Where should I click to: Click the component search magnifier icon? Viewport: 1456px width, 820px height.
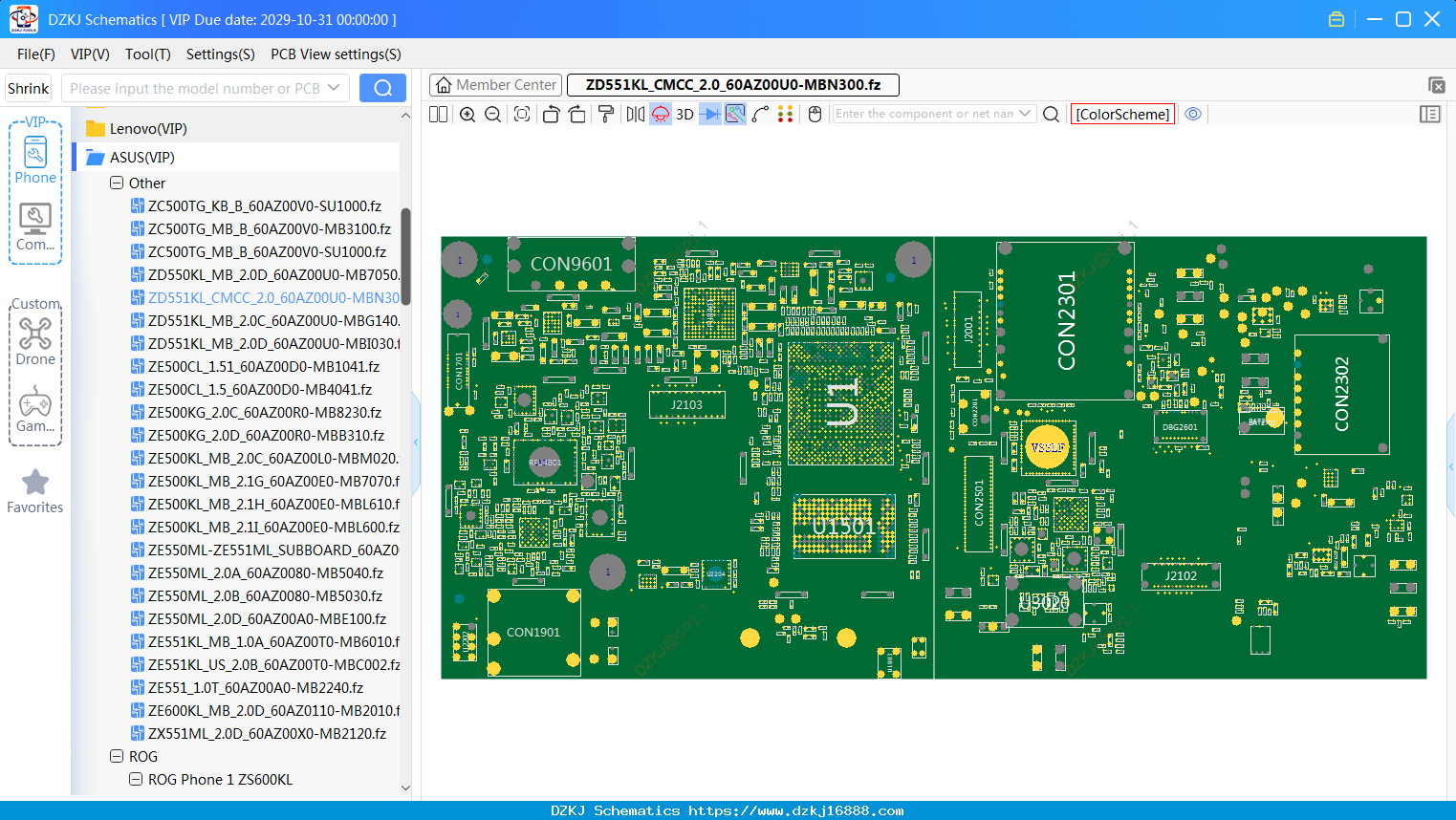(x=1051, y=114)
